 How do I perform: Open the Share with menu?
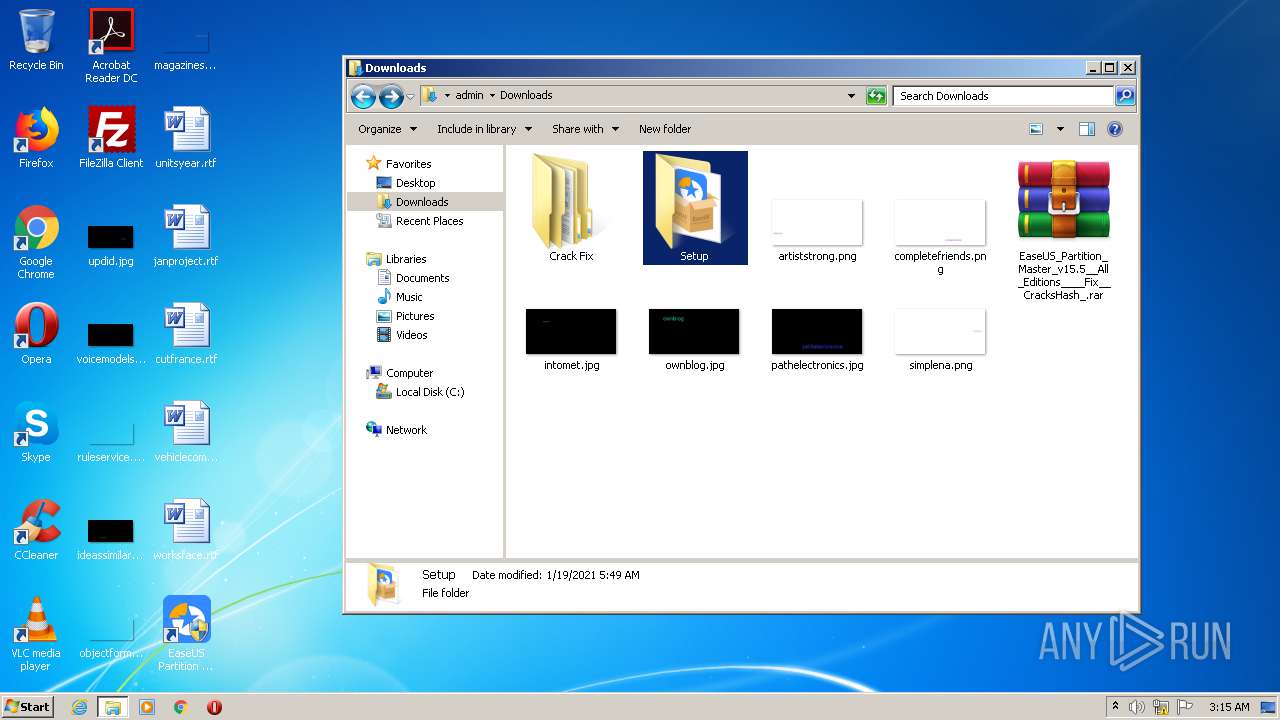tap(585, 129)
